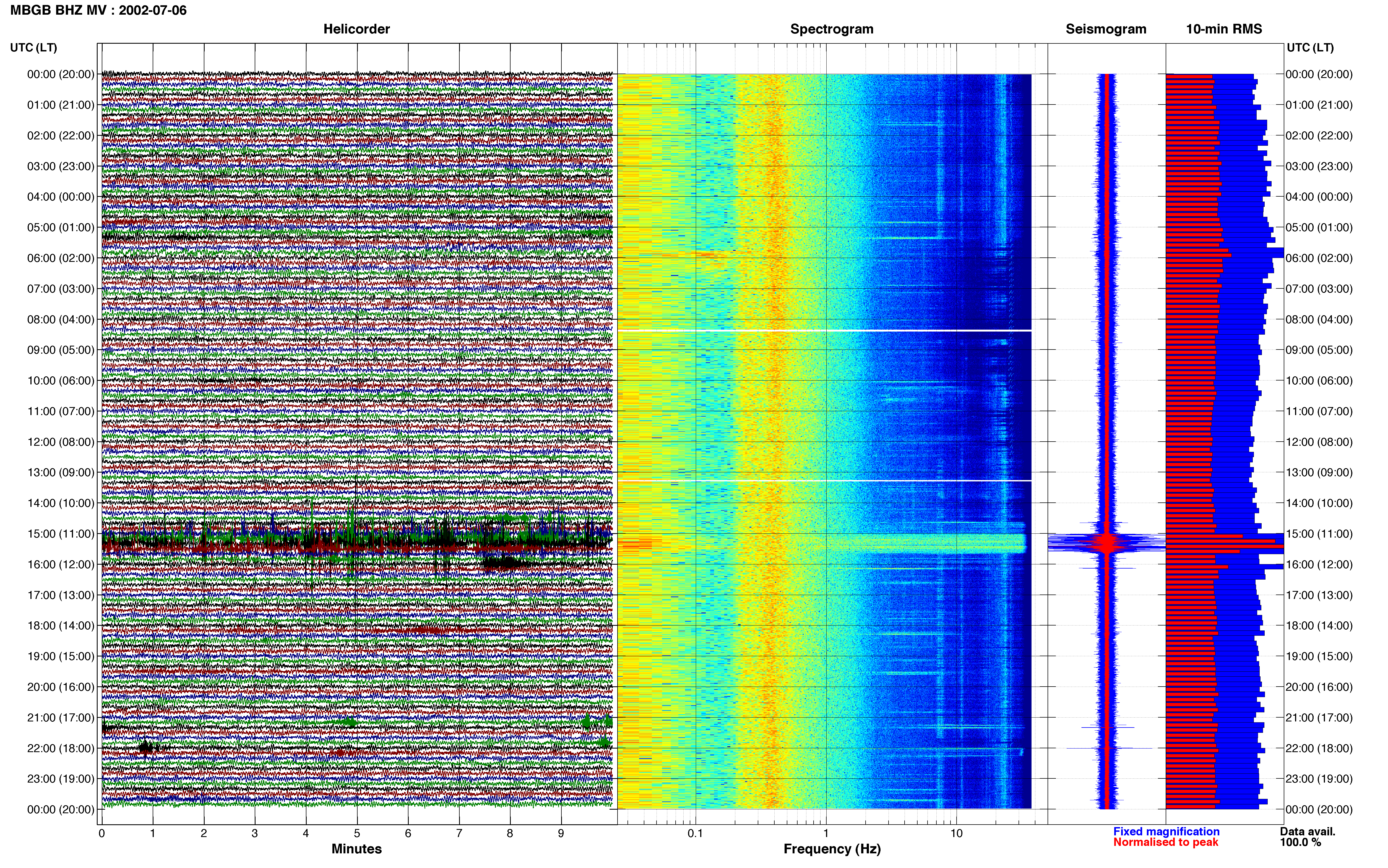Click the 'Helicorder' panel heading

coord(356,29)
